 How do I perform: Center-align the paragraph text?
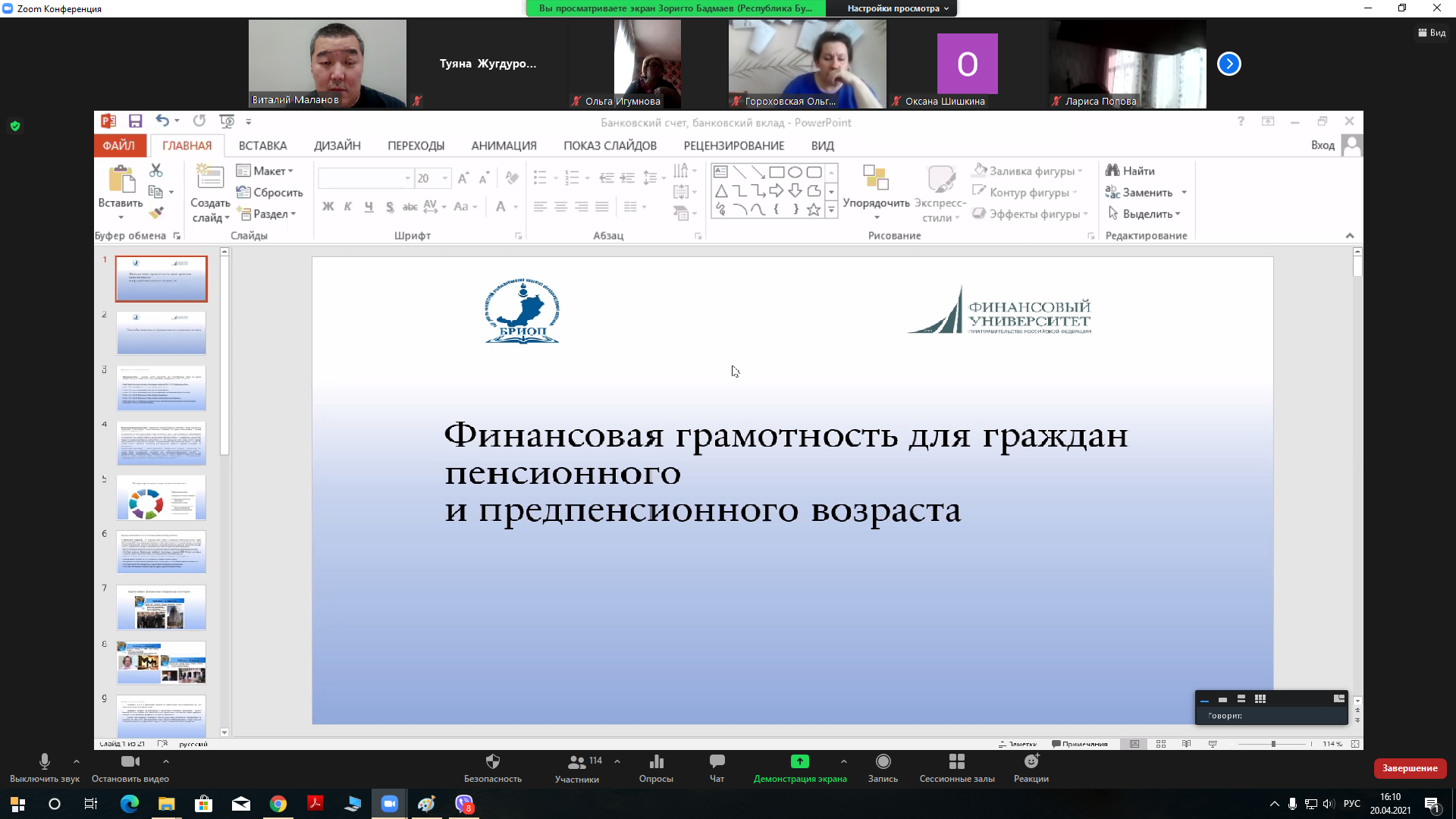pyautogui.click(x=560, y=206)
